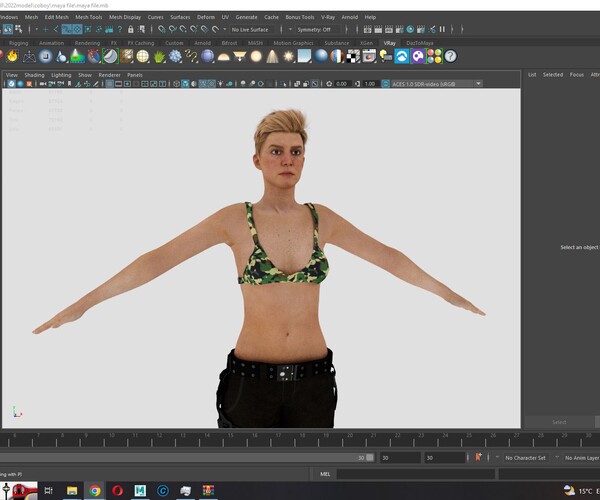Click the grid-lined sphere V-Ray shelf icon

pos(143,56)
